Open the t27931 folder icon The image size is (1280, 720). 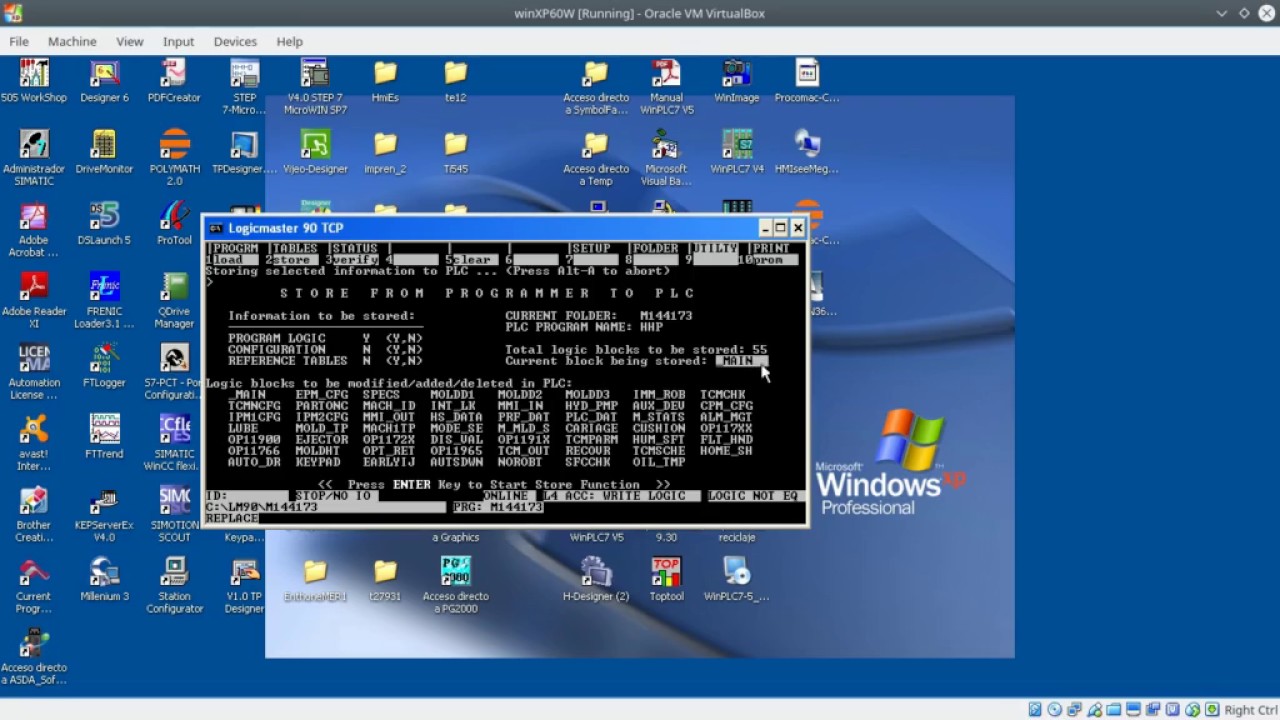[x=385, y=578]
